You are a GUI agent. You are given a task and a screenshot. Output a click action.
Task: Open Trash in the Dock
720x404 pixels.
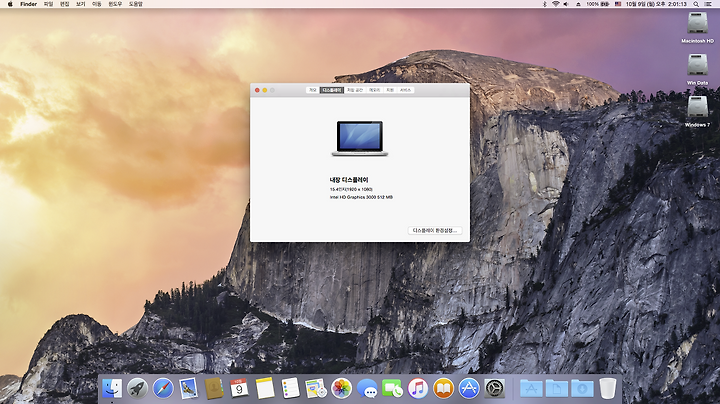point(608,388)
